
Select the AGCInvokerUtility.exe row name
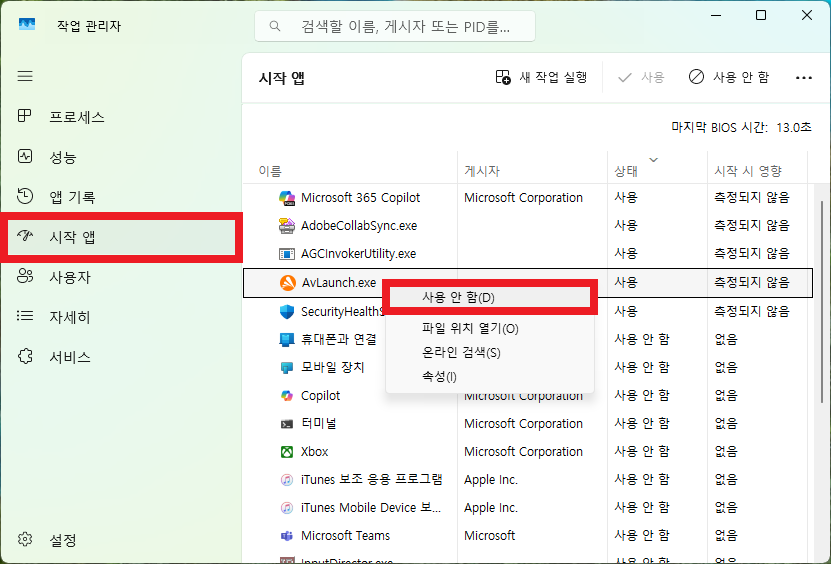[358, 254]
